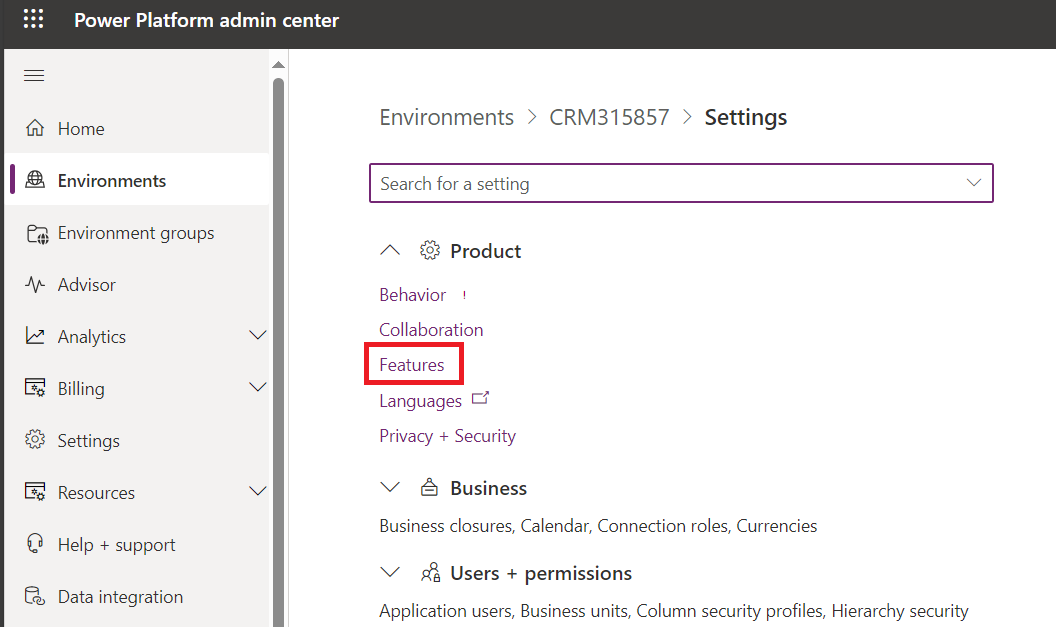1056x627 pixels.
Task: Click the external link icon beside Languages
Action: coord(480,398)
